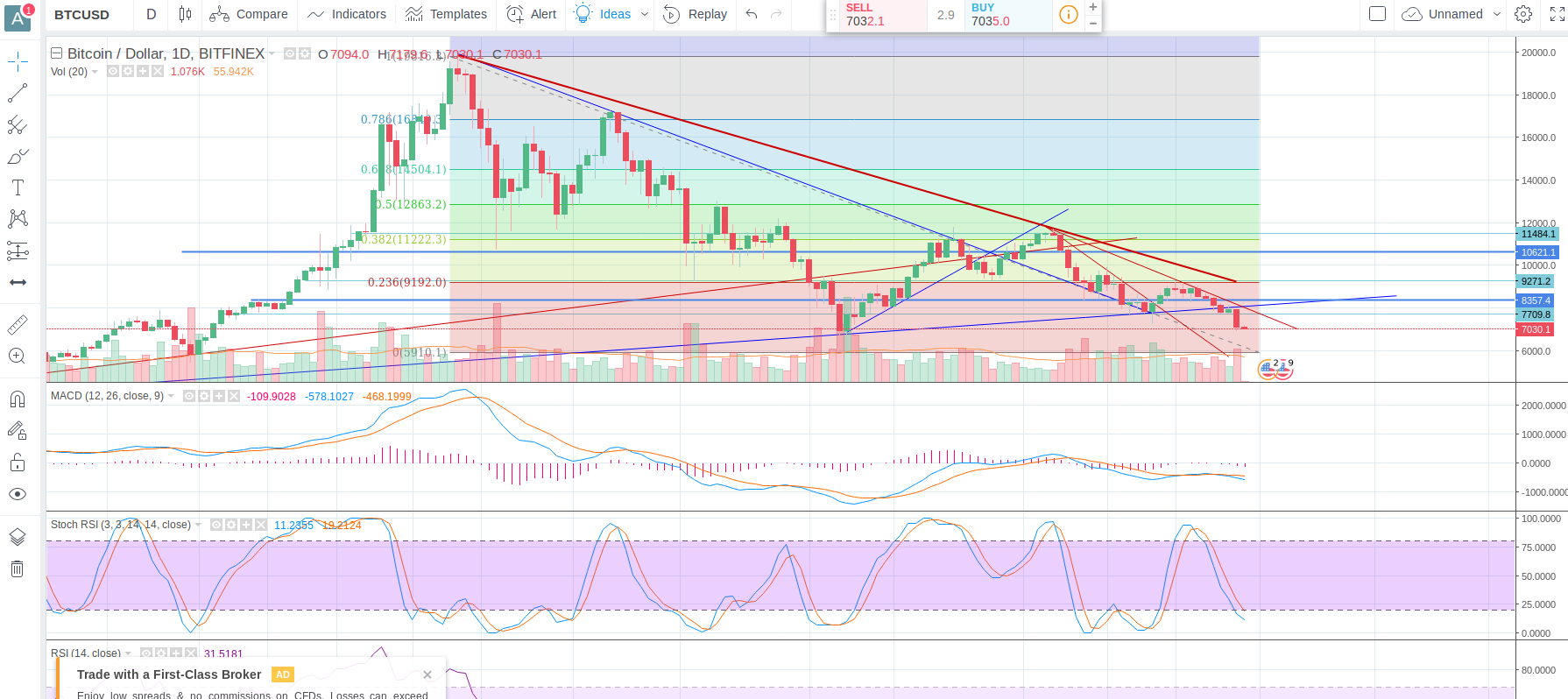The image size is (1568, 699).
Task: Expand the Ideas dropdown arrow
Action: [x=645, y=14]
